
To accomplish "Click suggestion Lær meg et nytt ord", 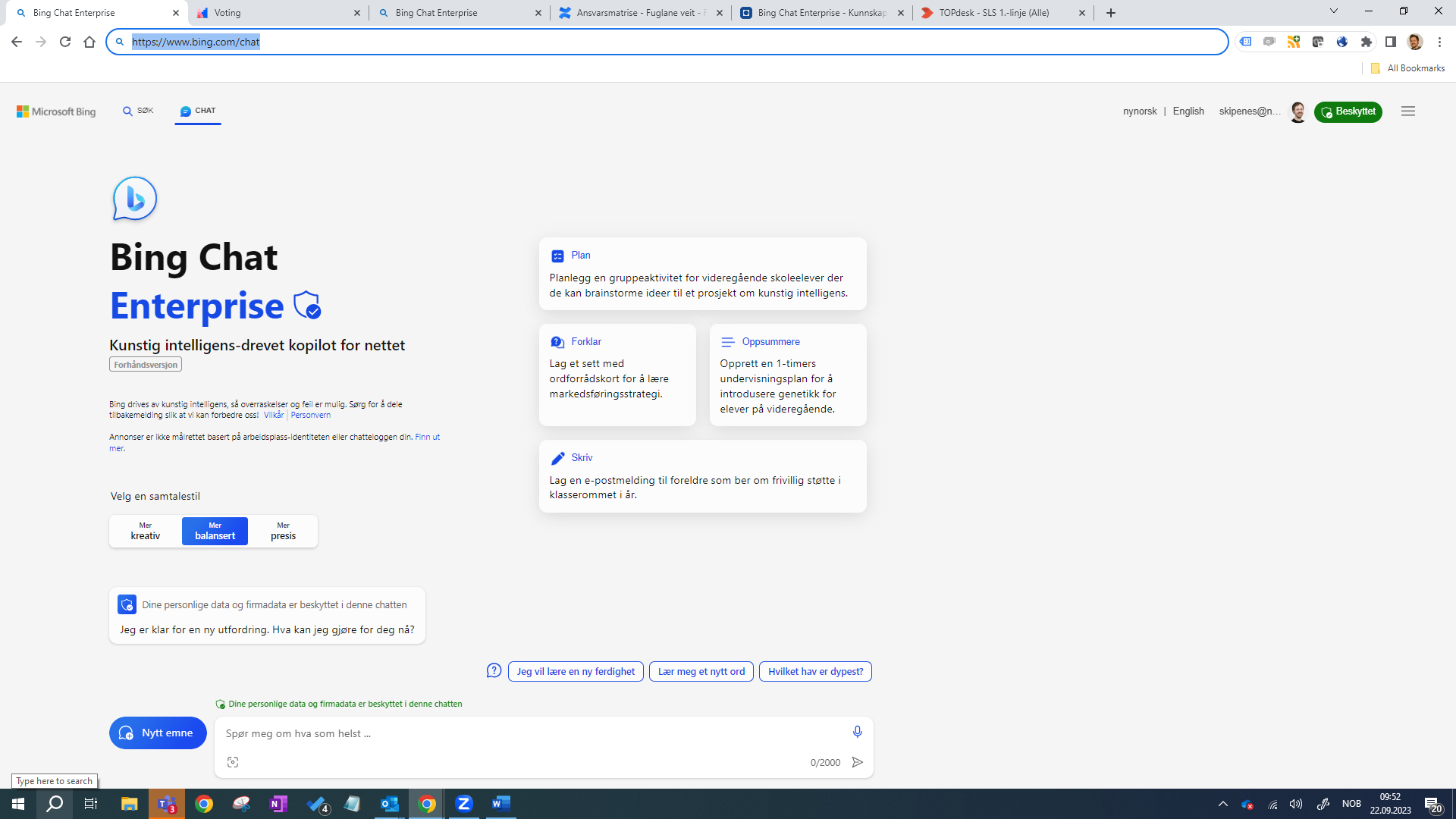I will [701, 671].
